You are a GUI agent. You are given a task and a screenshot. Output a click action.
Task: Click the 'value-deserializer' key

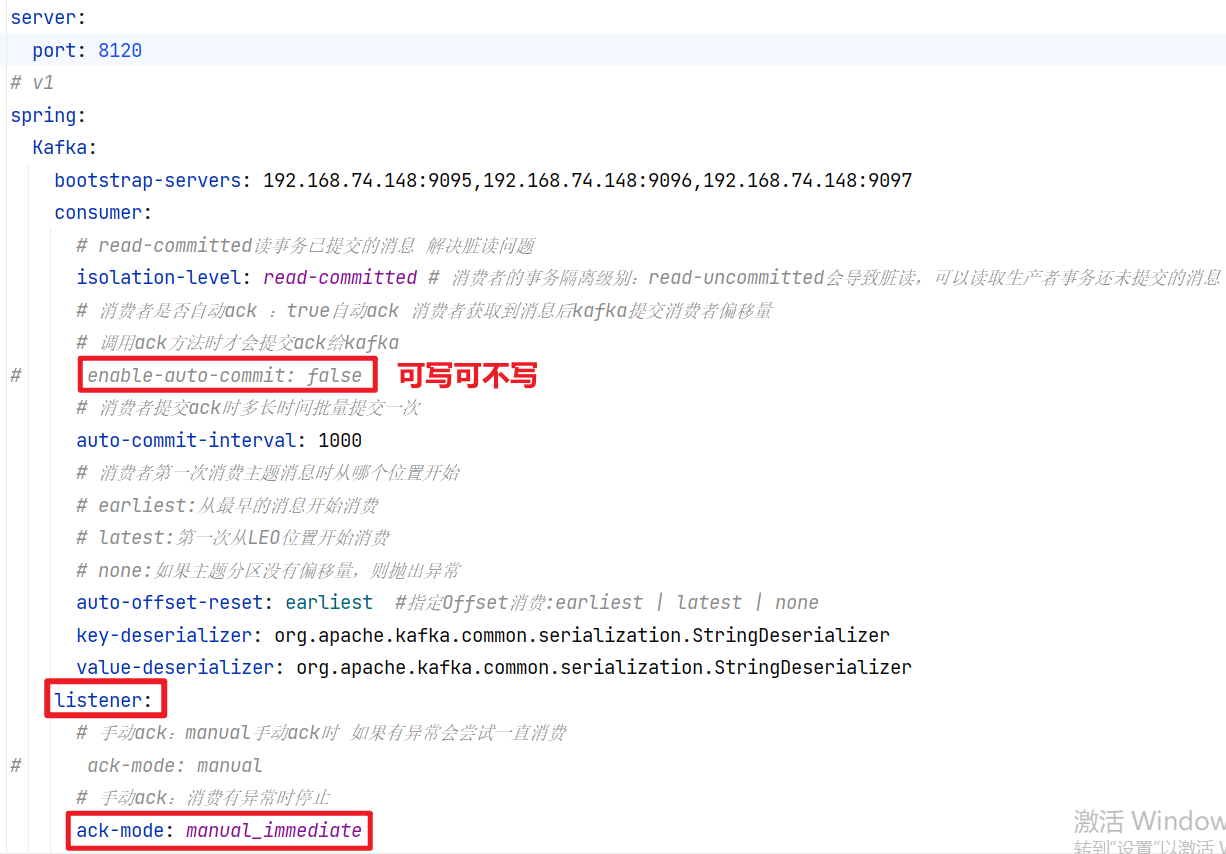[175, 667]
